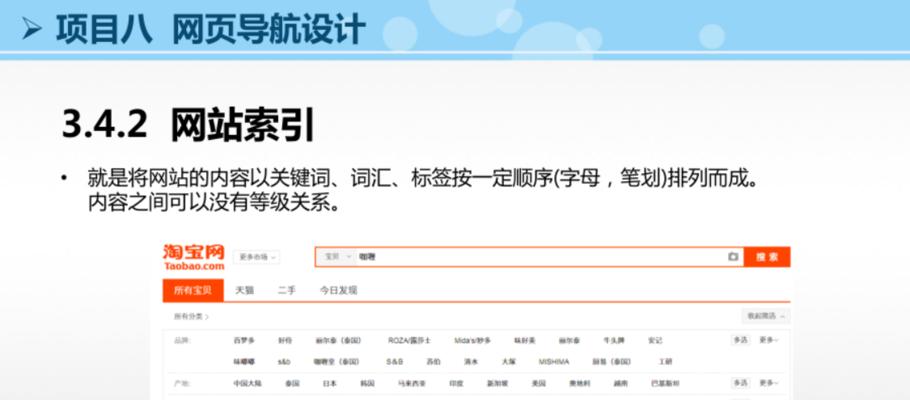Filter origin by 美国
Screen dimensions: 910x400
[539, 384]
